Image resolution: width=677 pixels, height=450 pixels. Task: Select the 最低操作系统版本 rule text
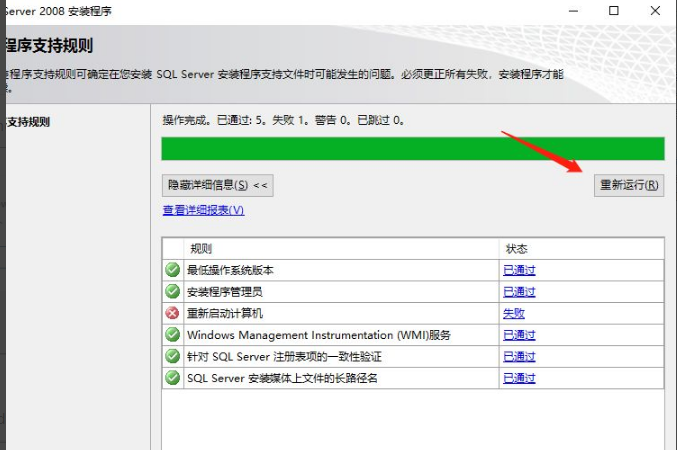pos(230,270)
